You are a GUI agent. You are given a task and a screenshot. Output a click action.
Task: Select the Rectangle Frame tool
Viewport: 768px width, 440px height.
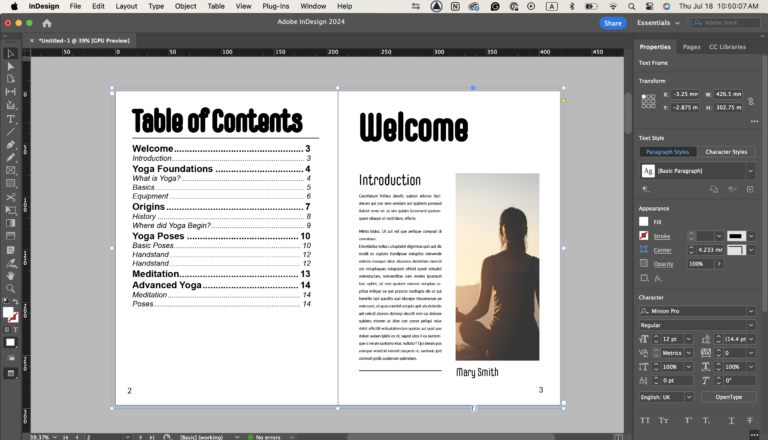(10, 170)
